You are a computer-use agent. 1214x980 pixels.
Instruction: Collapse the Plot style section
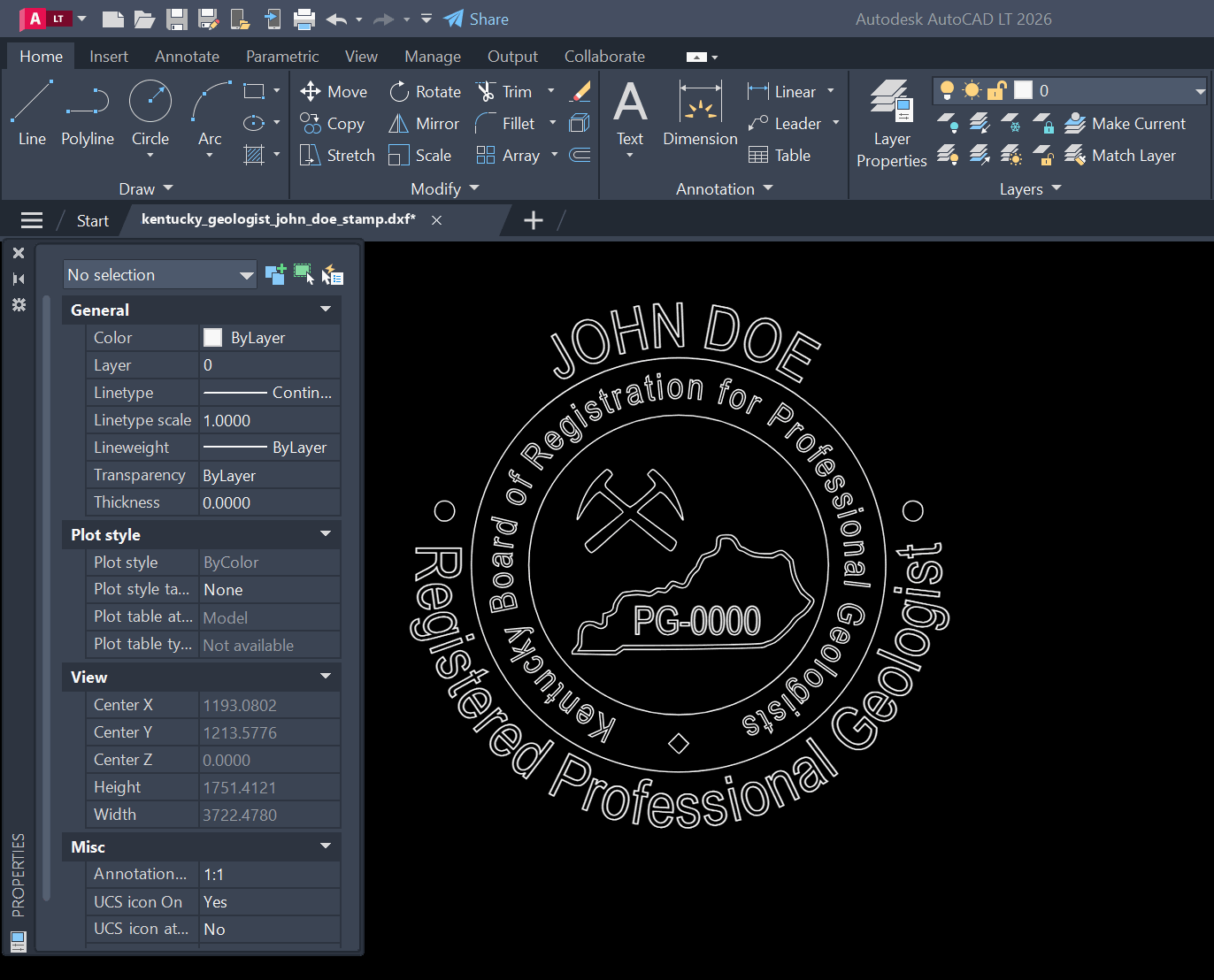[x=326, y=534]
